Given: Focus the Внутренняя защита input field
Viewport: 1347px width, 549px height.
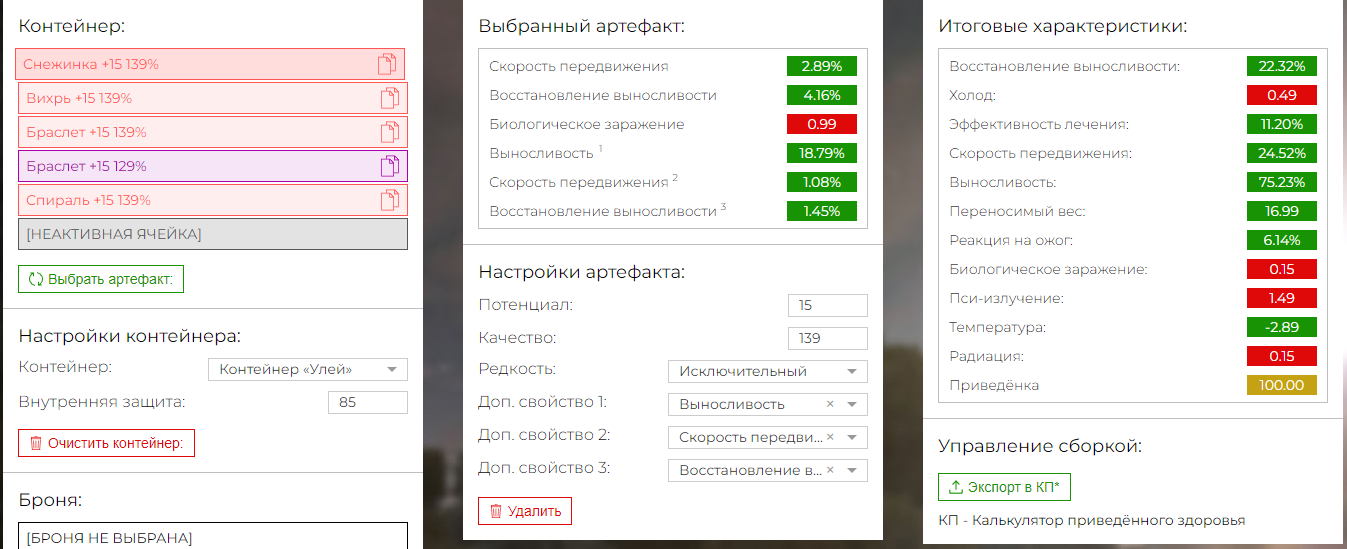Looking at the screenshot, I should point(368,402).
